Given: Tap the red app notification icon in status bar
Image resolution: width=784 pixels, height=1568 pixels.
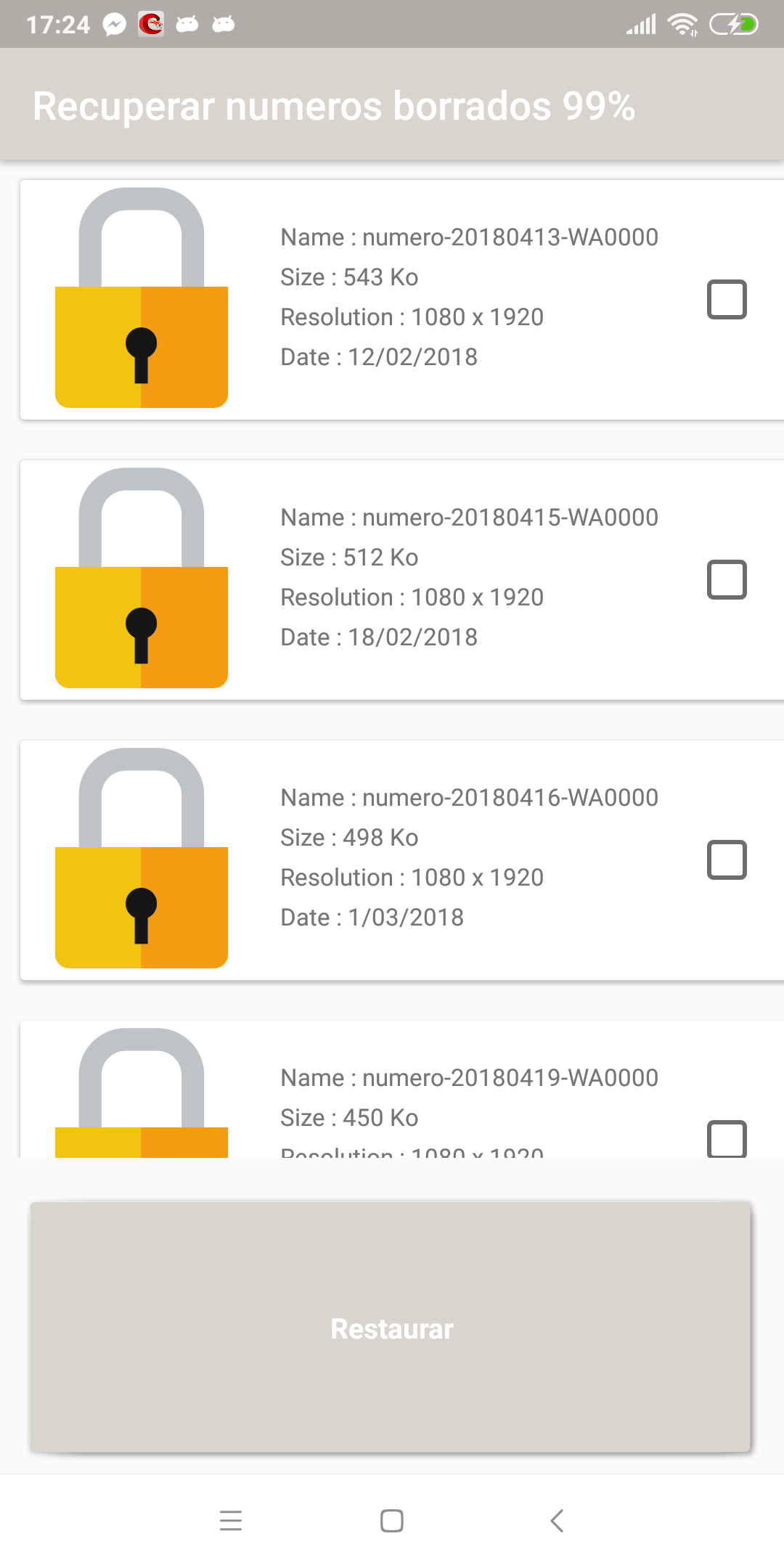Looking at the screenshot, I should [151, 25].
